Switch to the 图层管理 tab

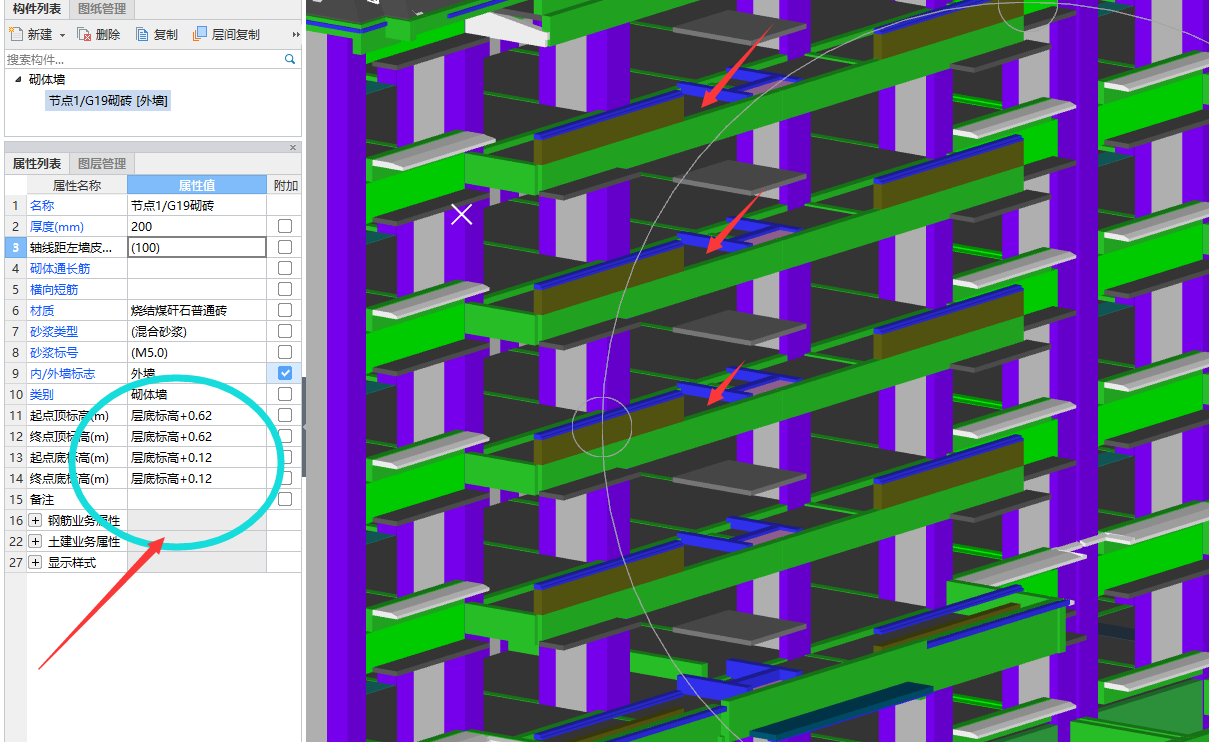102,164
